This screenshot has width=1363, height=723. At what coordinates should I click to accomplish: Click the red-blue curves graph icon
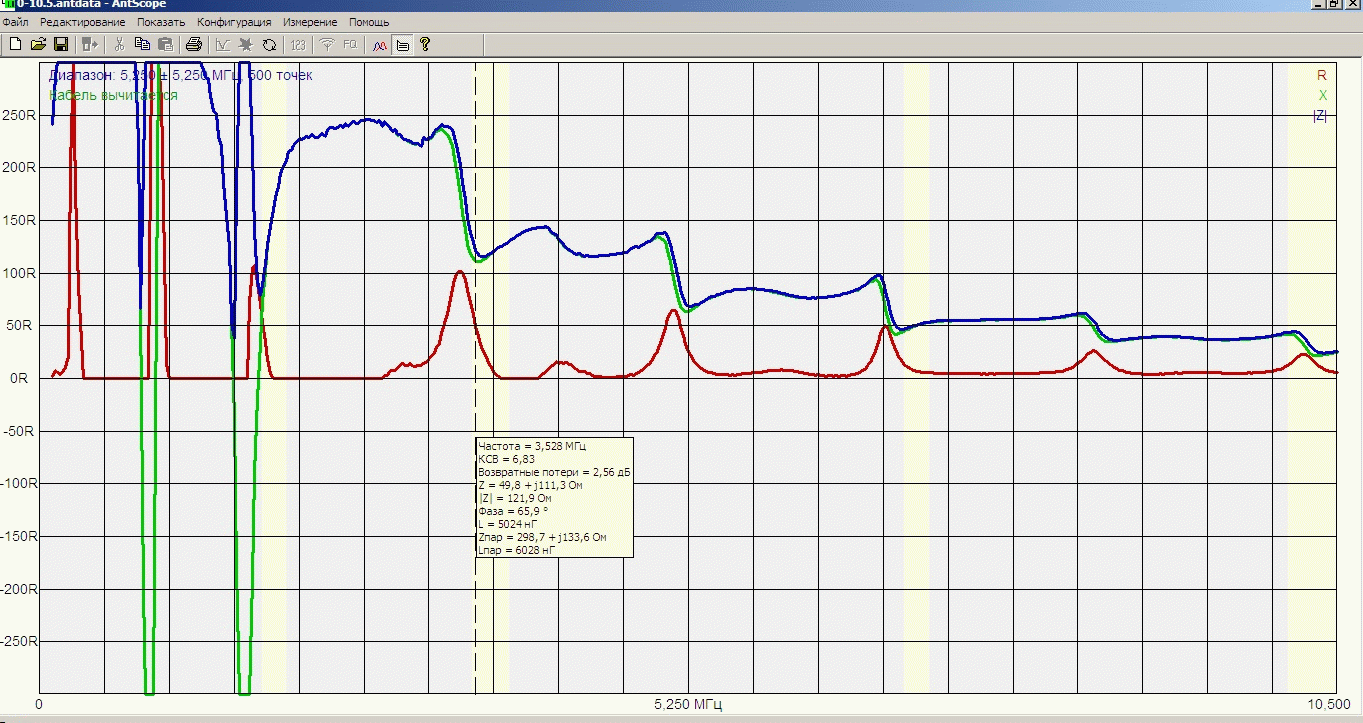[380, 44]
